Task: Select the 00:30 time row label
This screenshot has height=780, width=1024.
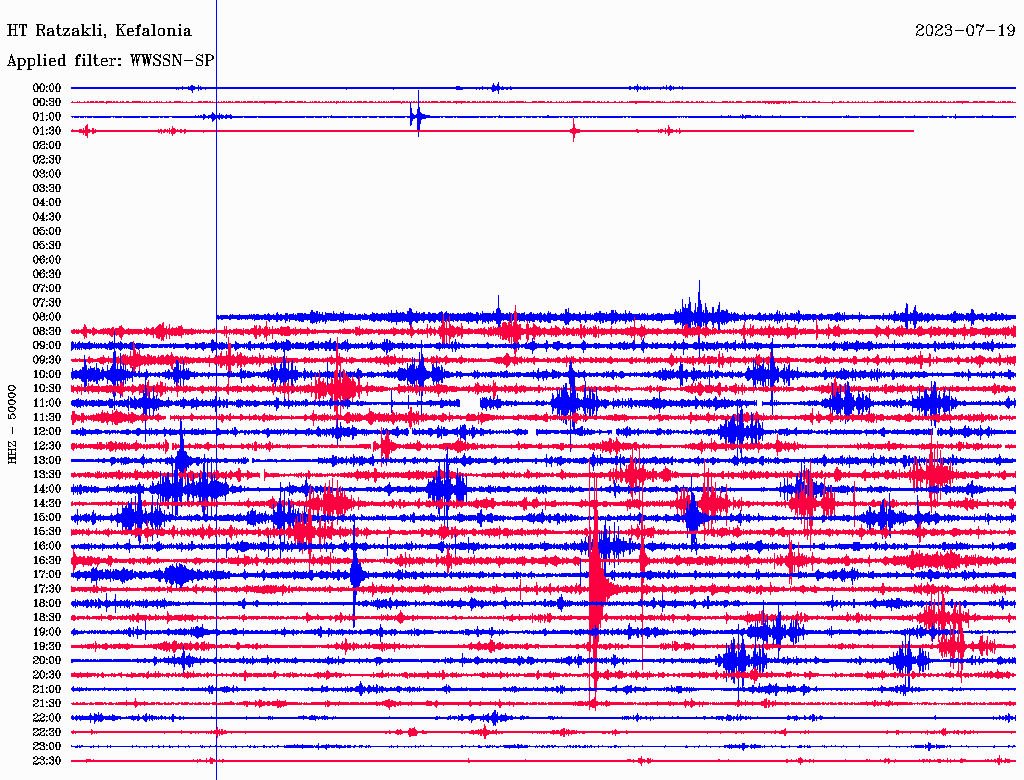Action: tap(47, 103)
